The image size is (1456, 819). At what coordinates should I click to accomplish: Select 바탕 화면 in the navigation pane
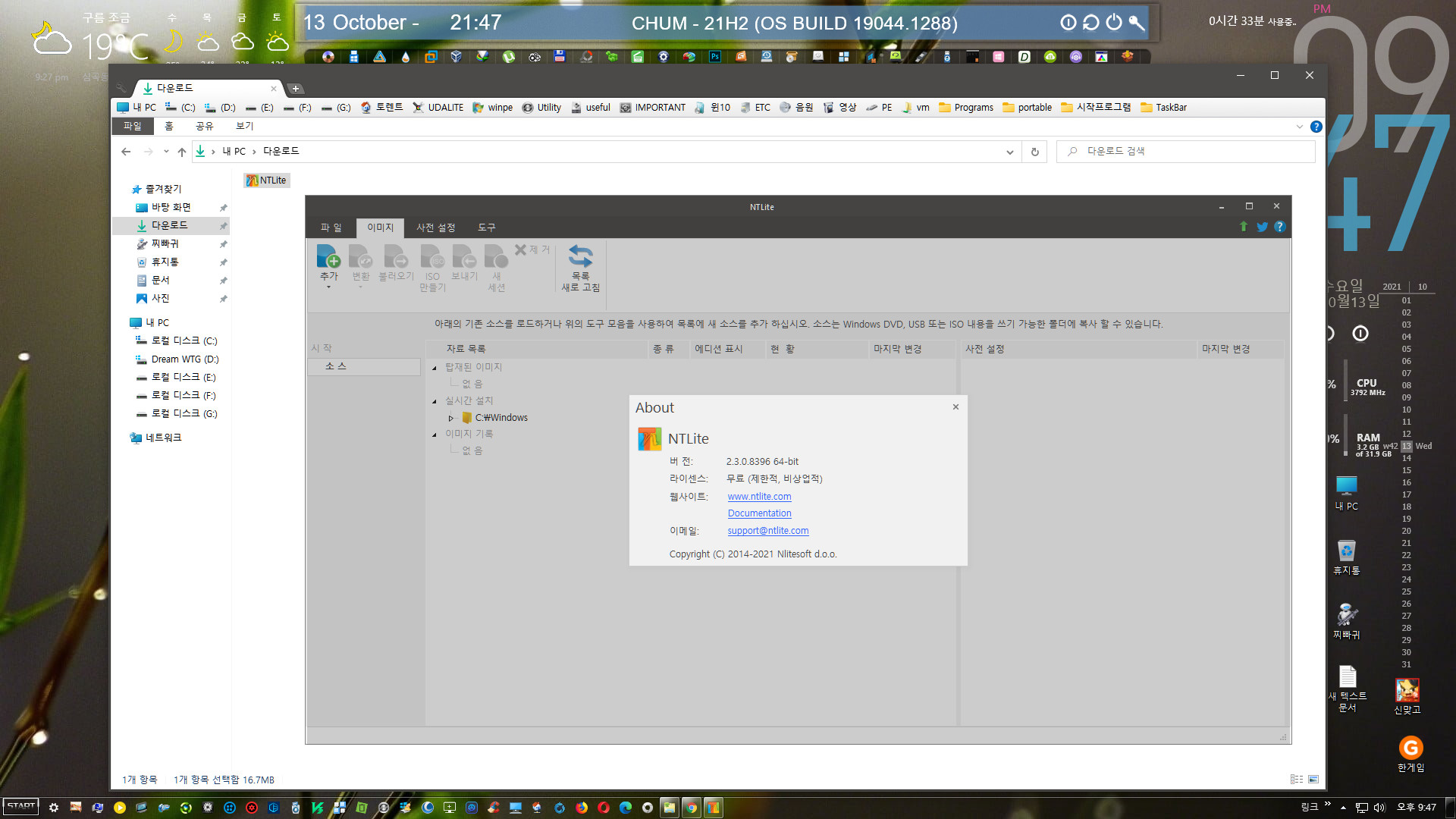coord(171,207)
